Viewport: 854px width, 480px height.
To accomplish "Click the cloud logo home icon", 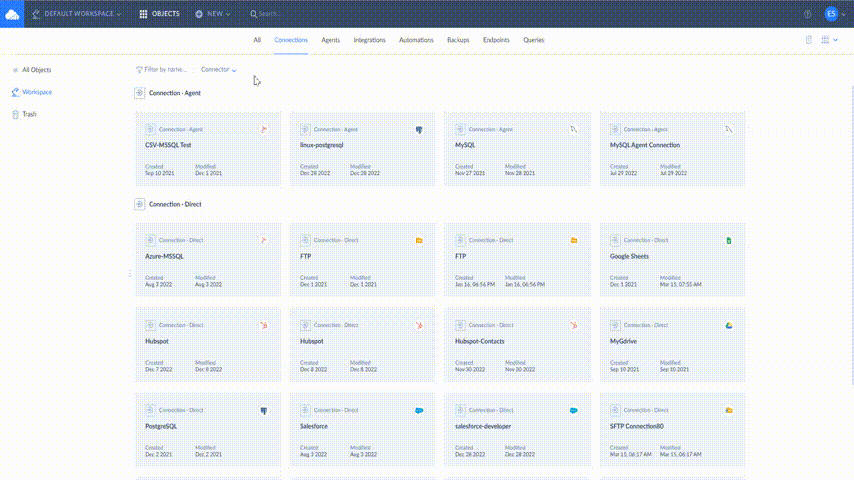I will coord(12,14).
